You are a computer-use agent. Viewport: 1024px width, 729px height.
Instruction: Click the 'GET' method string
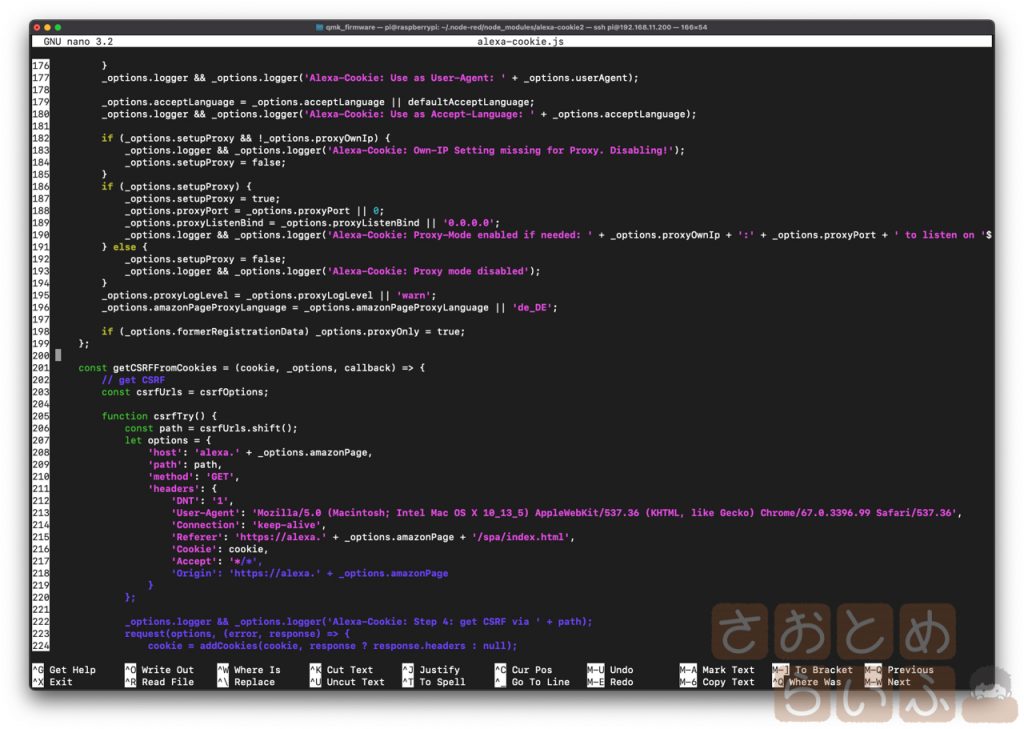point(220,477)
